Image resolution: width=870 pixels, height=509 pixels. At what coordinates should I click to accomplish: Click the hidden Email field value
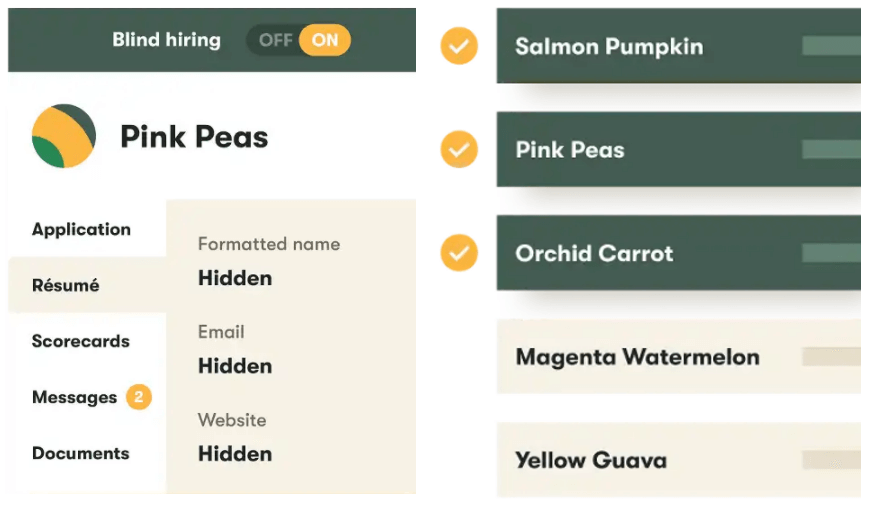235,366
